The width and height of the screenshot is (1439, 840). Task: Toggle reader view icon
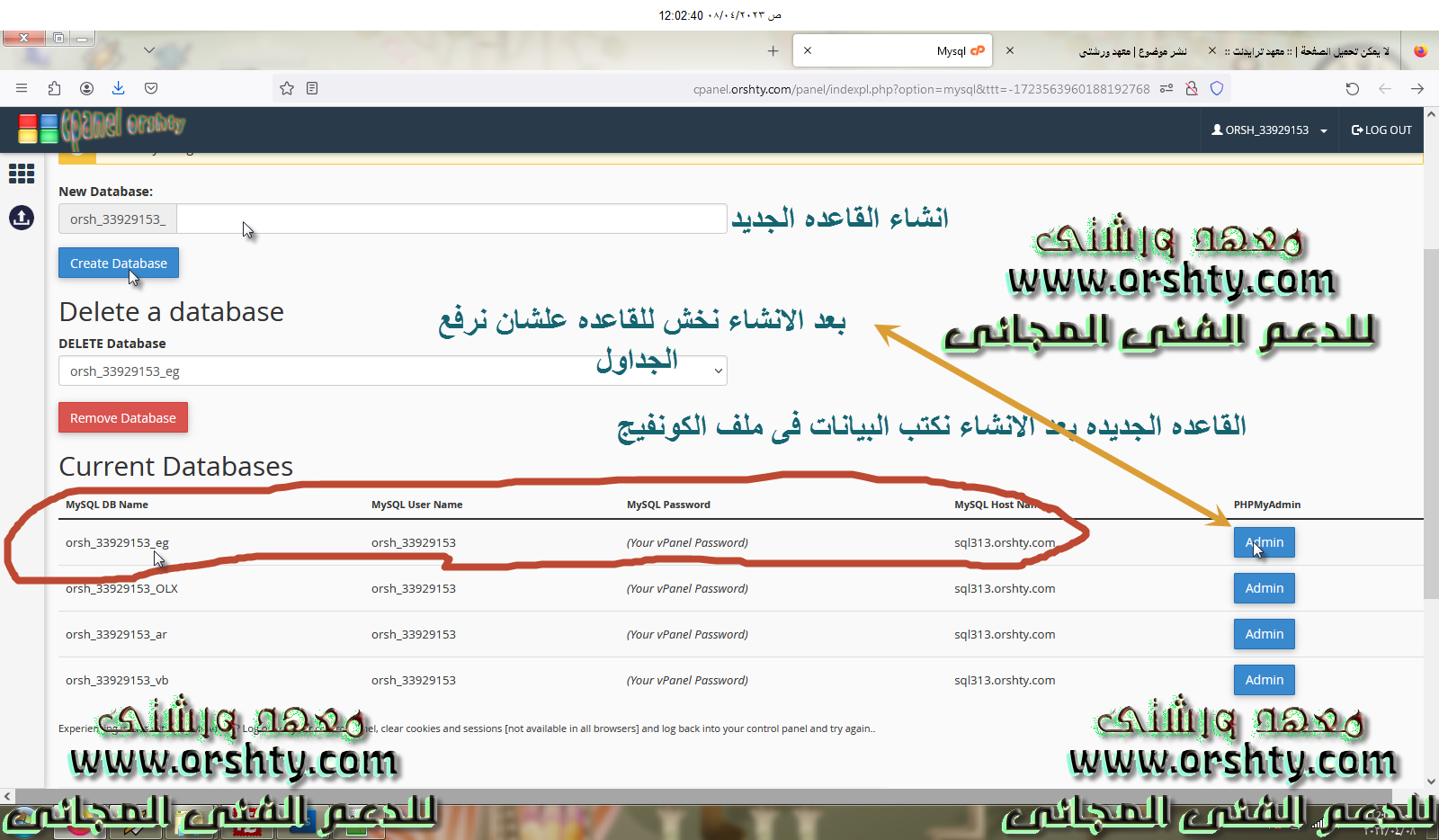click(312, 88)
